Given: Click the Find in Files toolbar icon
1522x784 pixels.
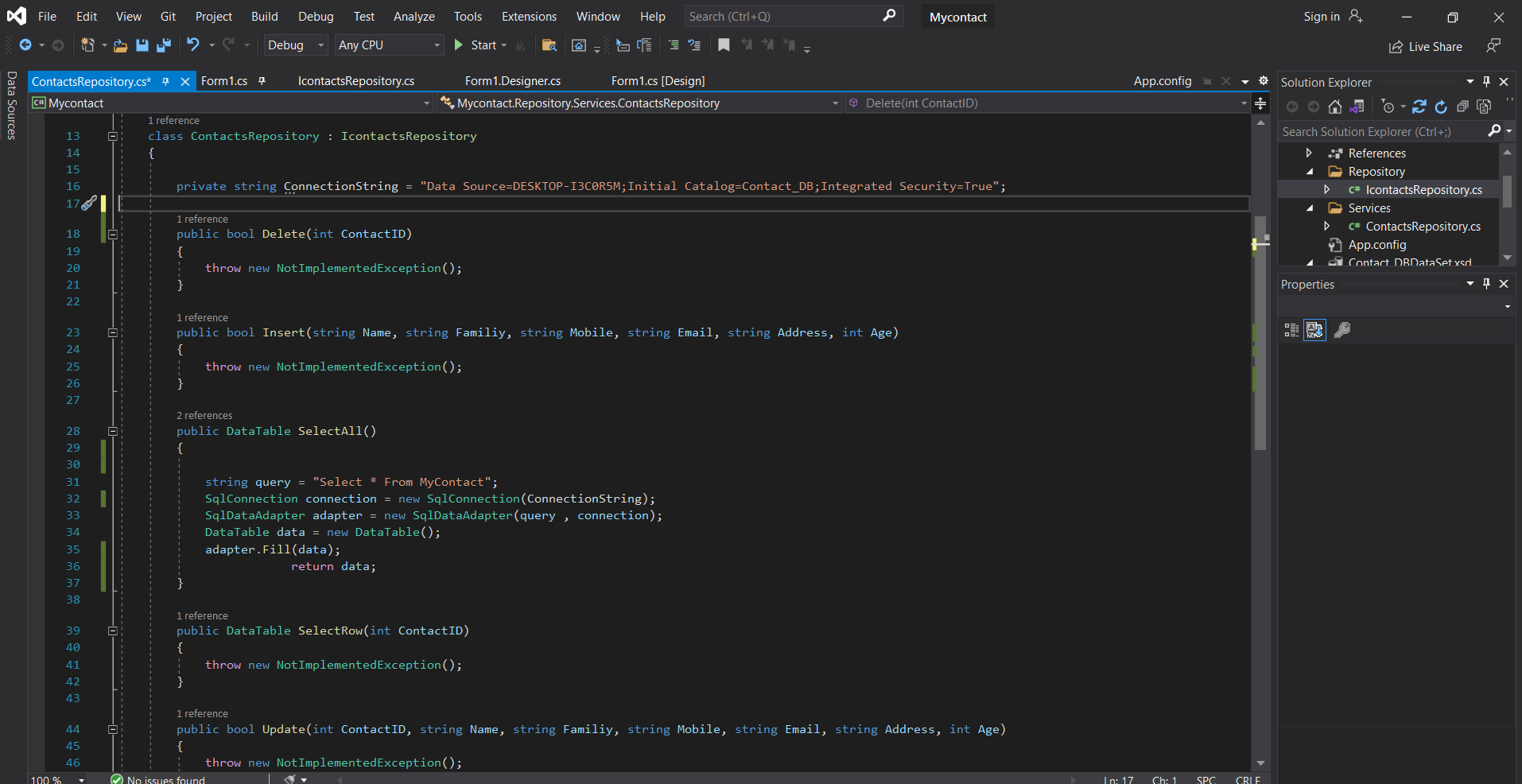Looking at the screenshot, I should point(549,45).
